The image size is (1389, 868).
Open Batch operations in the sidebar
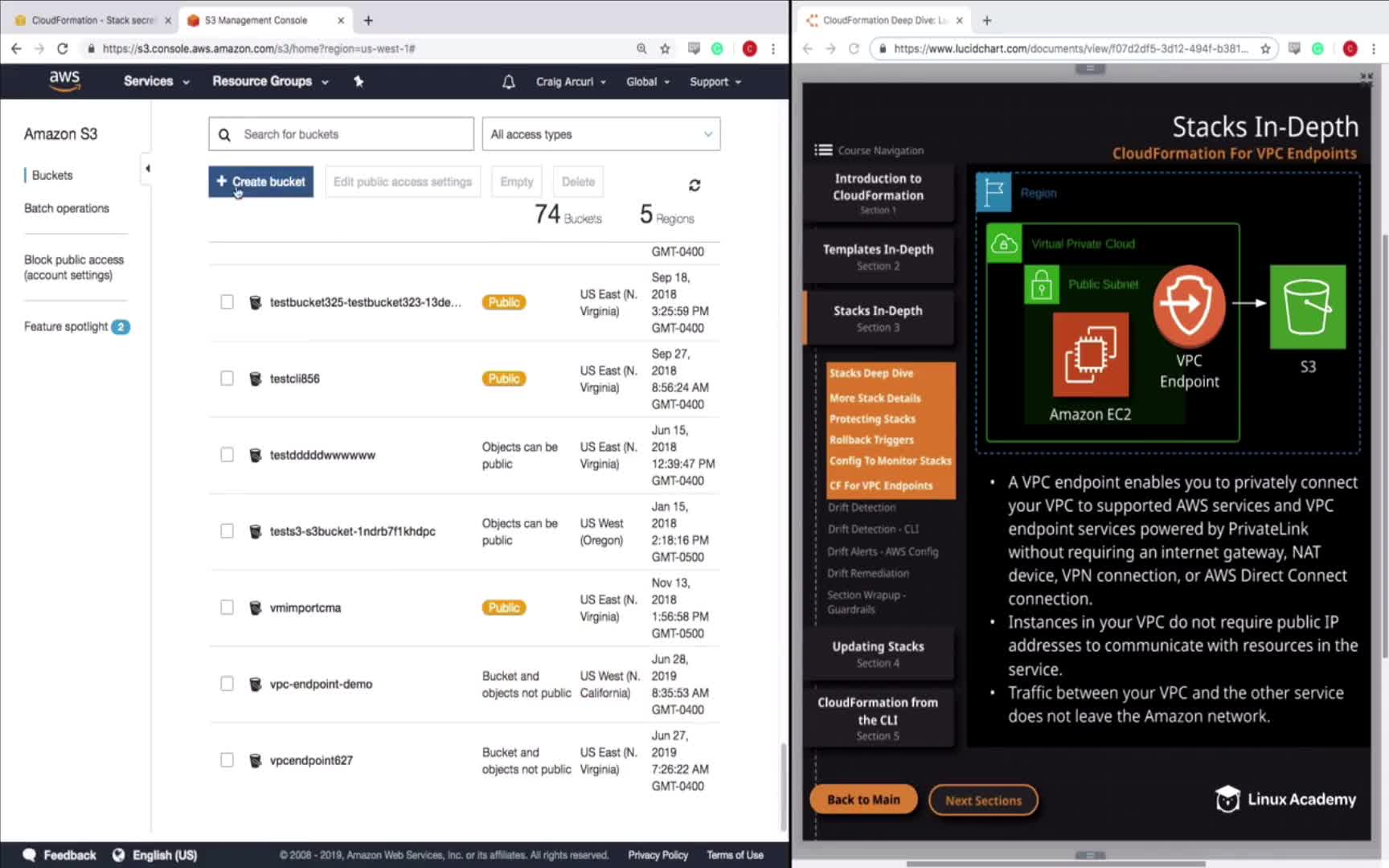67,208
